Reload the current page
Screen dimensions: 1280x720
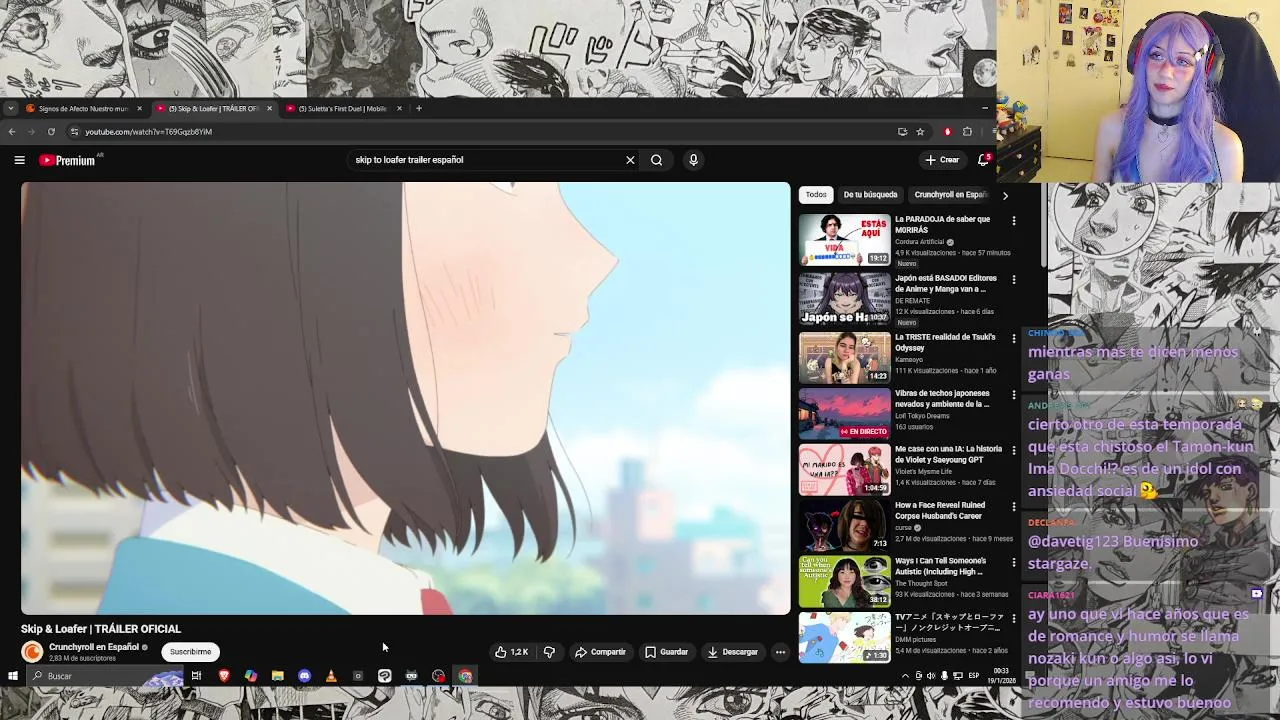51,132
